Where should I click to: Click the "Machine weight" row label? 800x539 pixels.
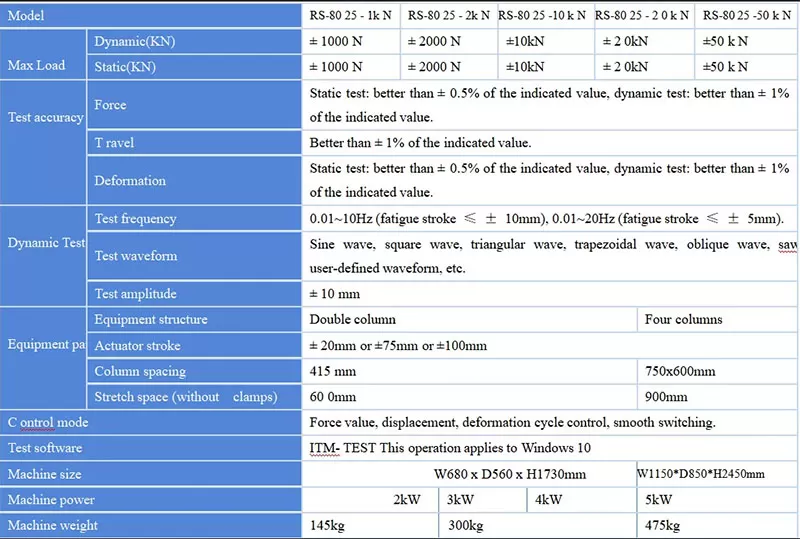pos(53,525)
